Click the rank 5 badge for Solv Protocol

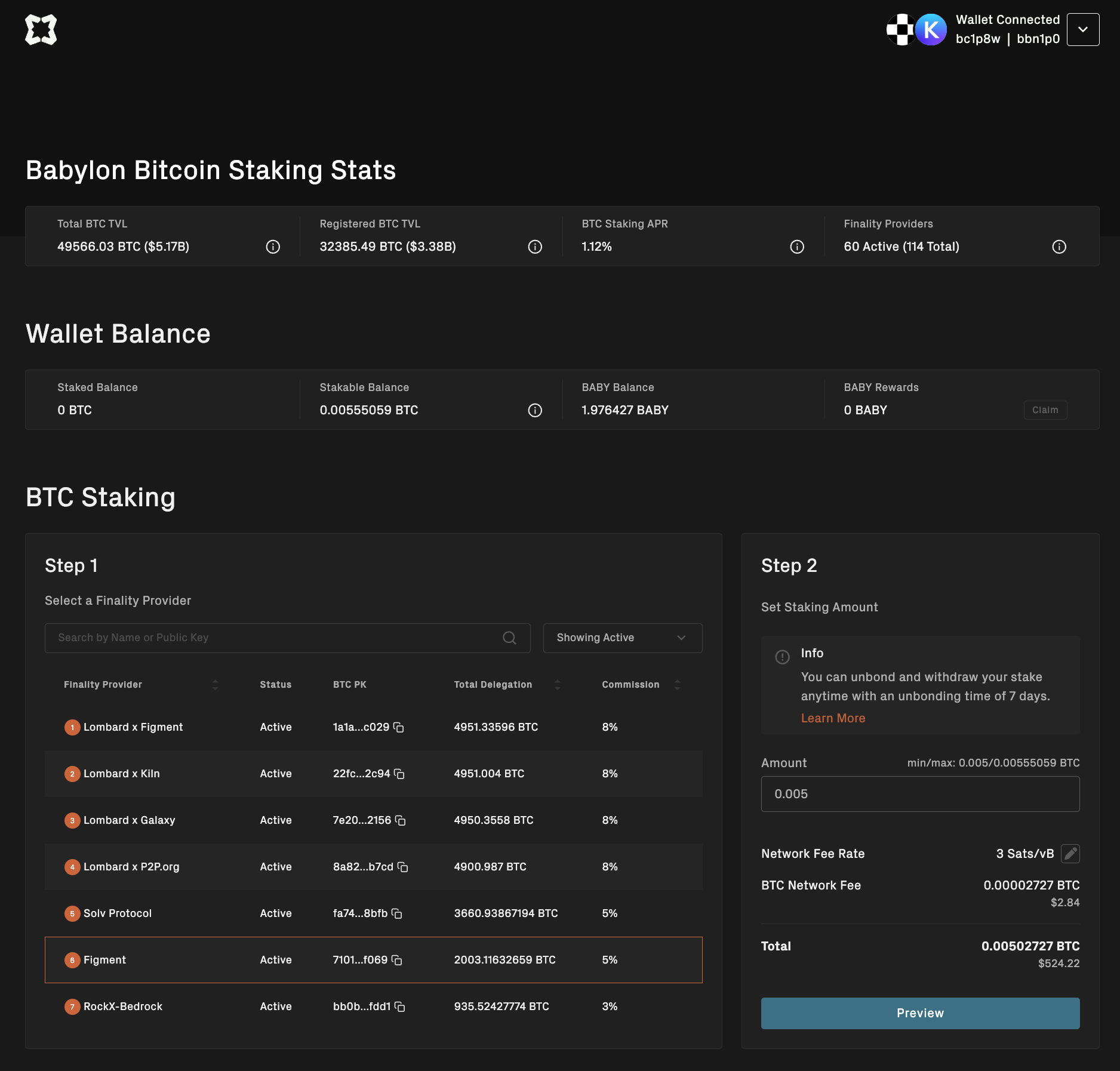pos(72,913)
